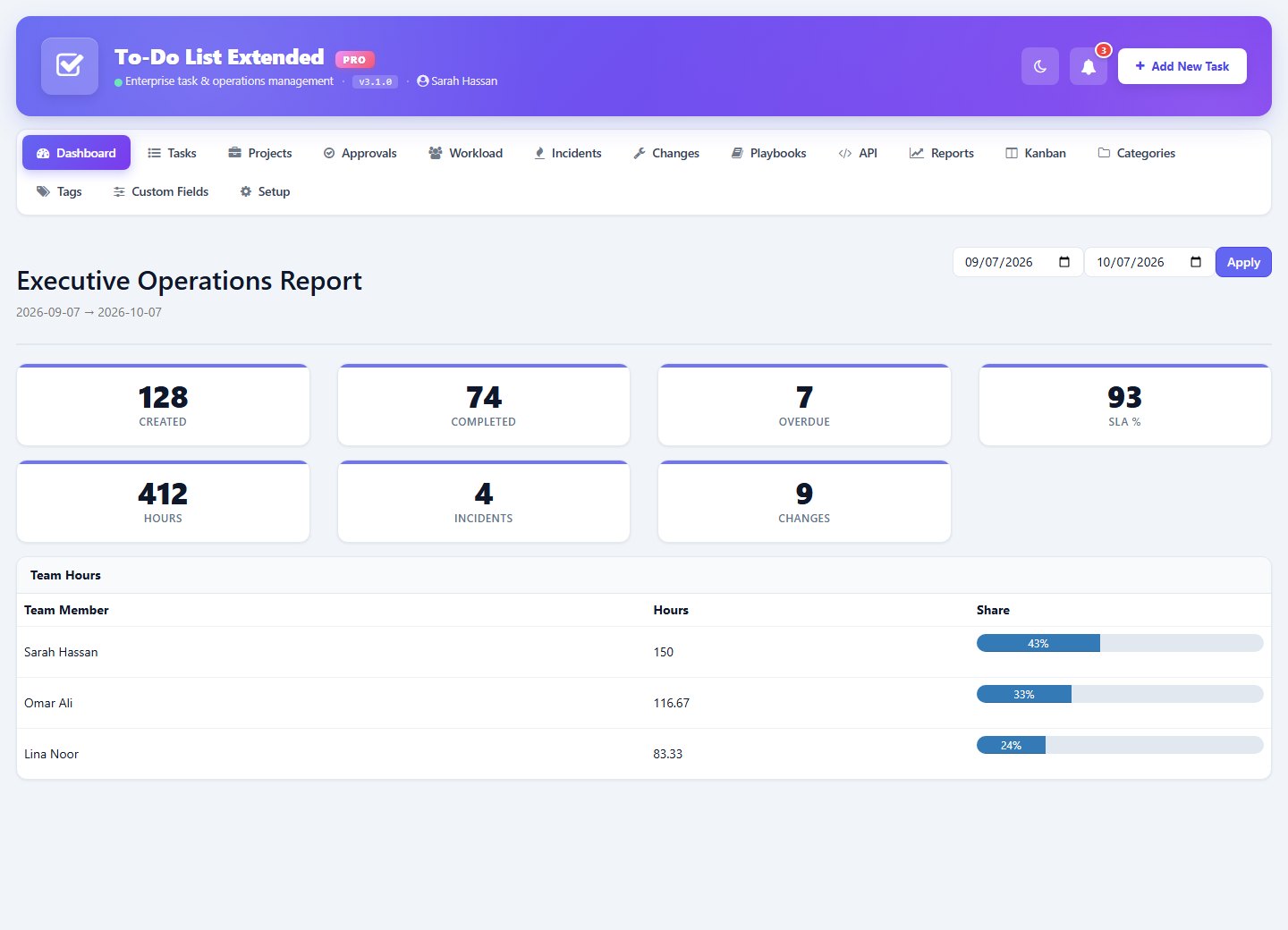Click the PRO badge
This screenshot has height=930, width=1288.
(x=355, y=59)
